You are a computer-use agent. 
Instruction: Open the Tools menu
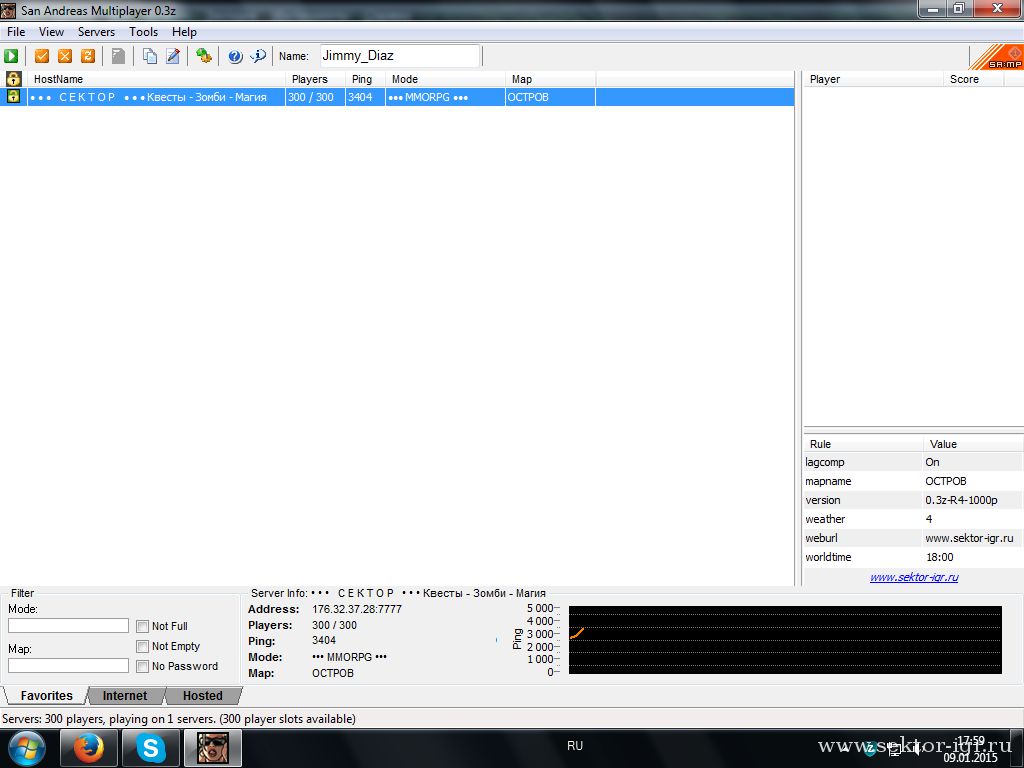pyautogui.click(x=143, y=31)
